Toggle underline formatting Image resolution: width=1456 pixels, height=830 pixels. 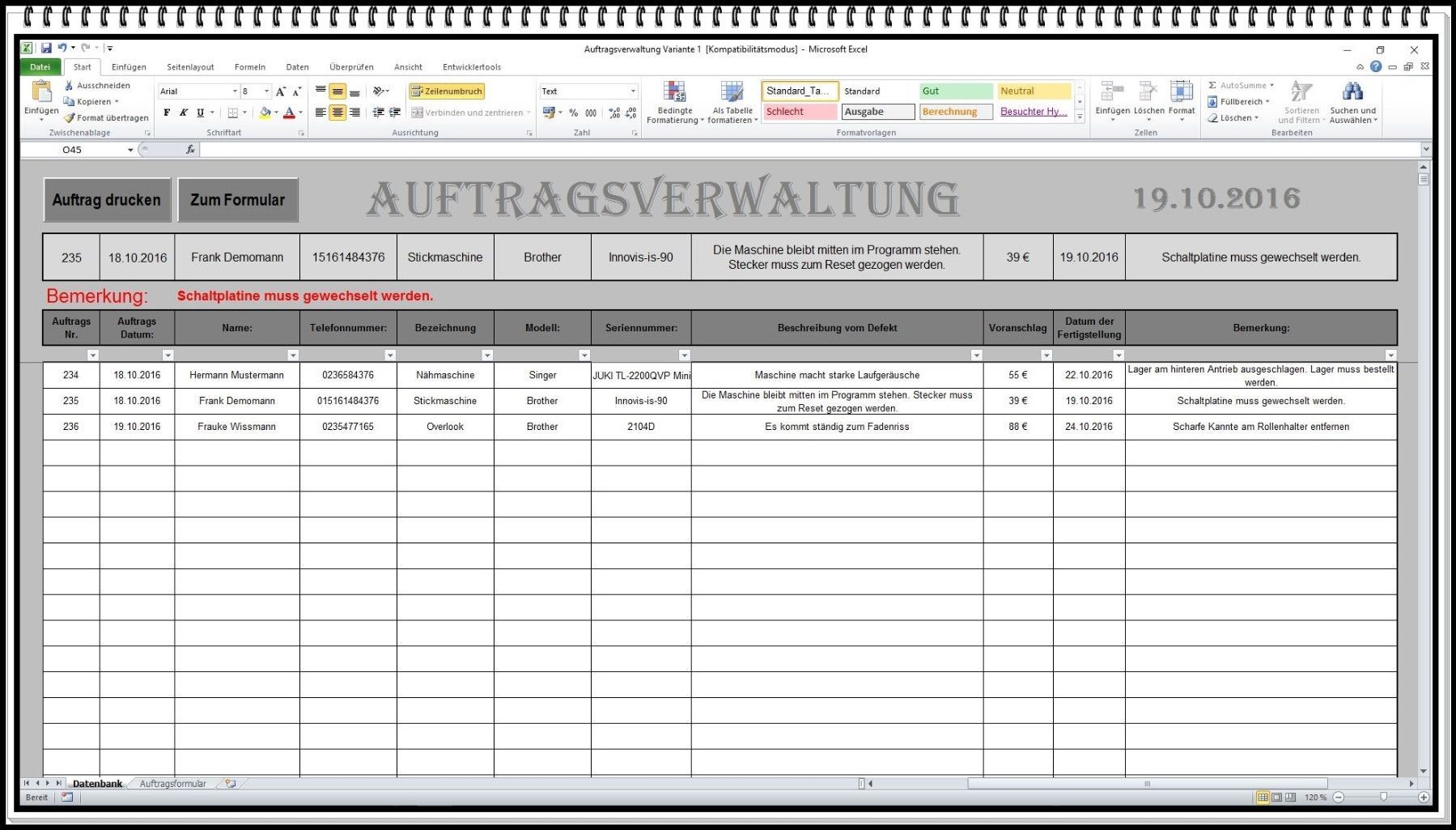point(200,113)
